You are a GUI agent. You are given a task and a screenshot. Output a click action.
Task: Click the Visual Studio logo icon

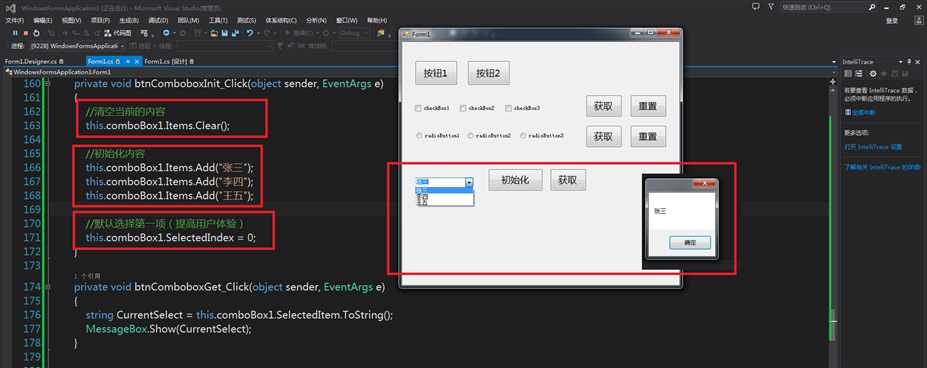(x=10, y=8)
